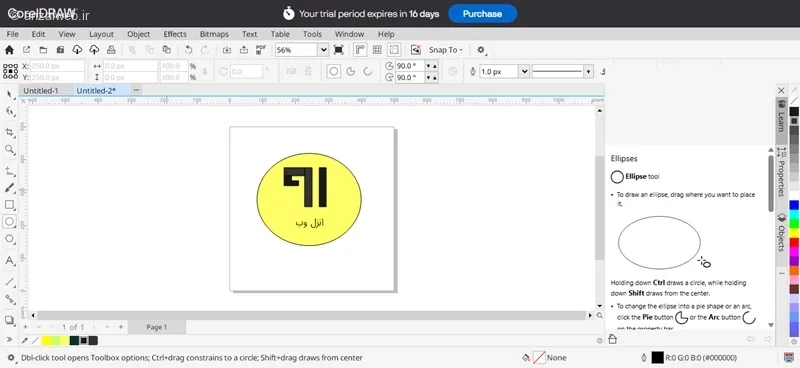Toggle Show Guidelines button
Image resolution: width=800 pixels, height=368 pixels.
click(394, 50)
